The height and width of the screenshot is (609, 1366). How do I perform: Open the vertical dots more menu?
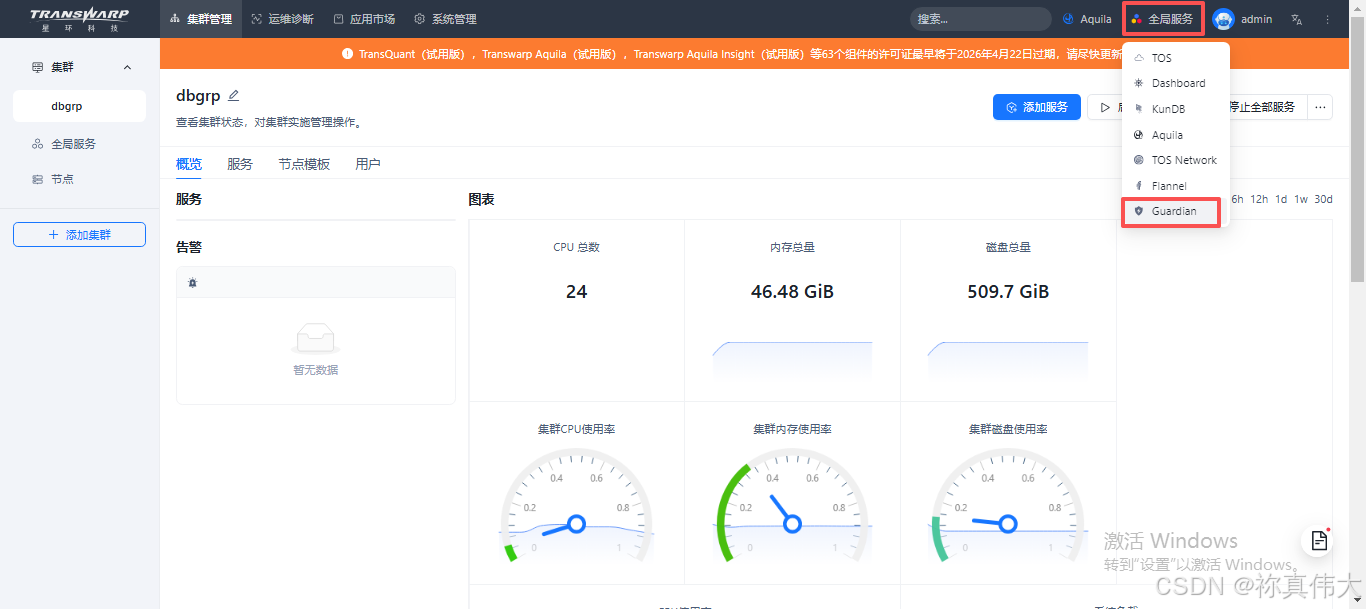point(1327,19)
